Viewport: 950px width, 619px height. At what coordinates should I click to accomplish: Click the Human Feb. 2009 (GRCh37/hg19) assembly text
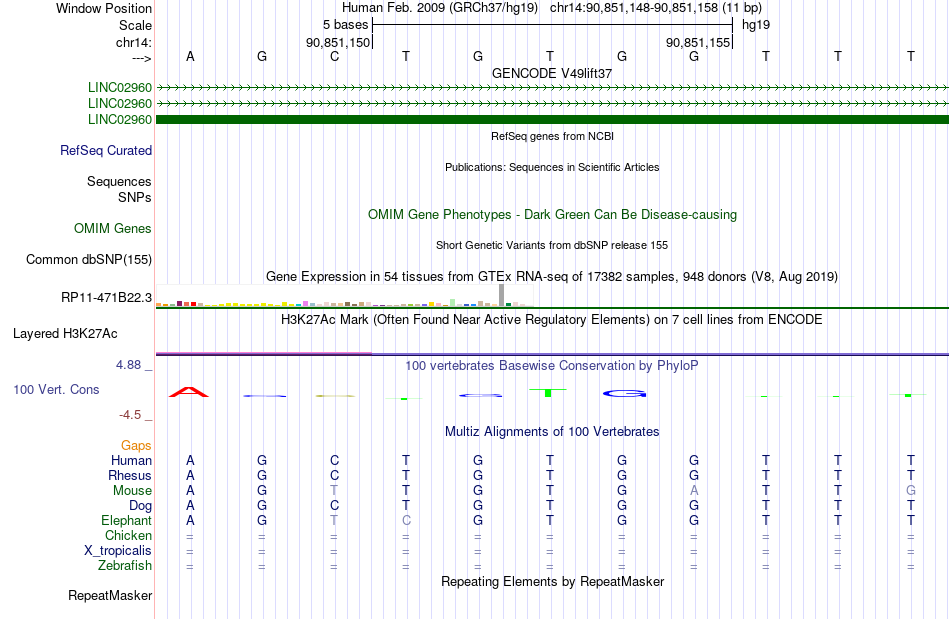(440, 8)
